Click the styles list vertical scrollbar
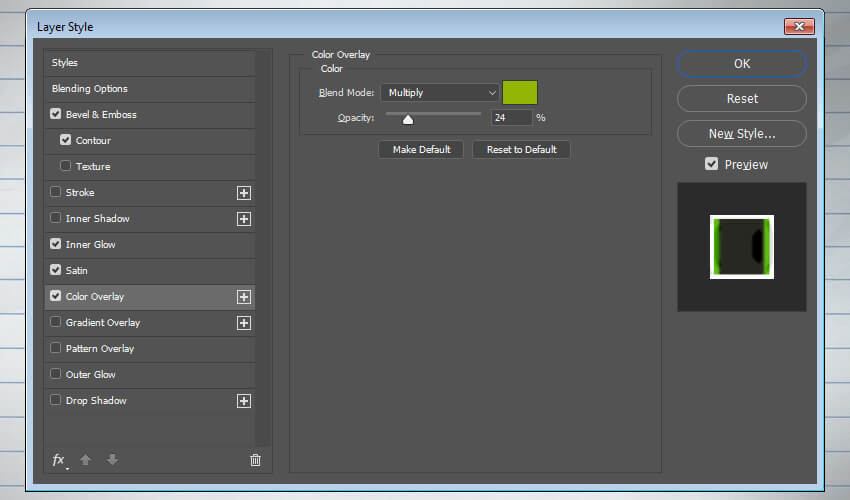Image resolution: width=850 pixels, height=500 pixels. point(263,247)
